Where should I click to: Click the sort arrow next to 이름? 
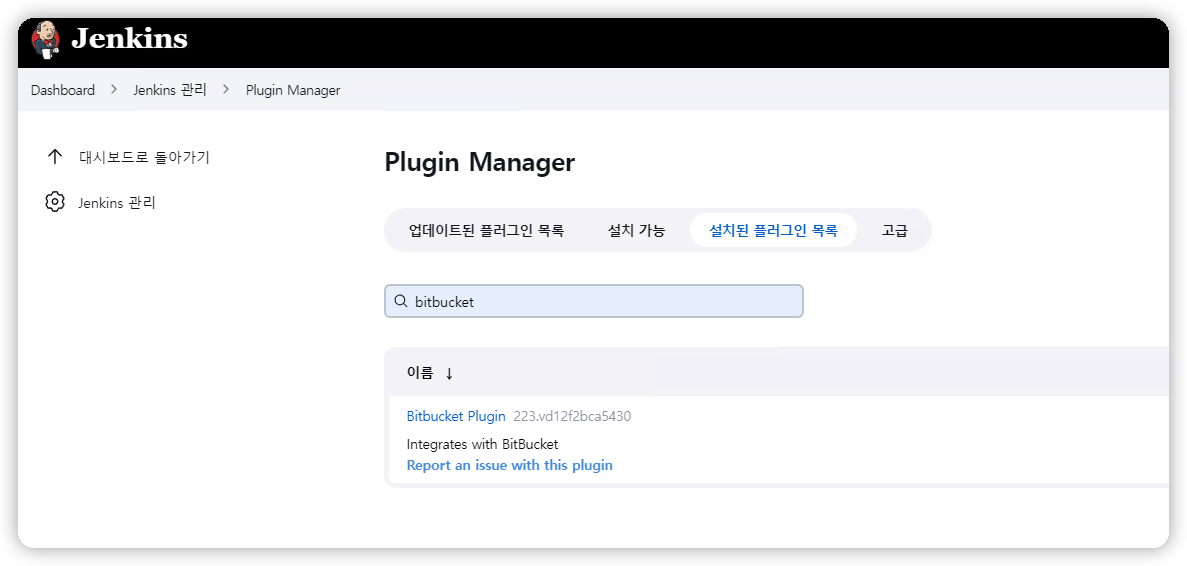point(449,373)
